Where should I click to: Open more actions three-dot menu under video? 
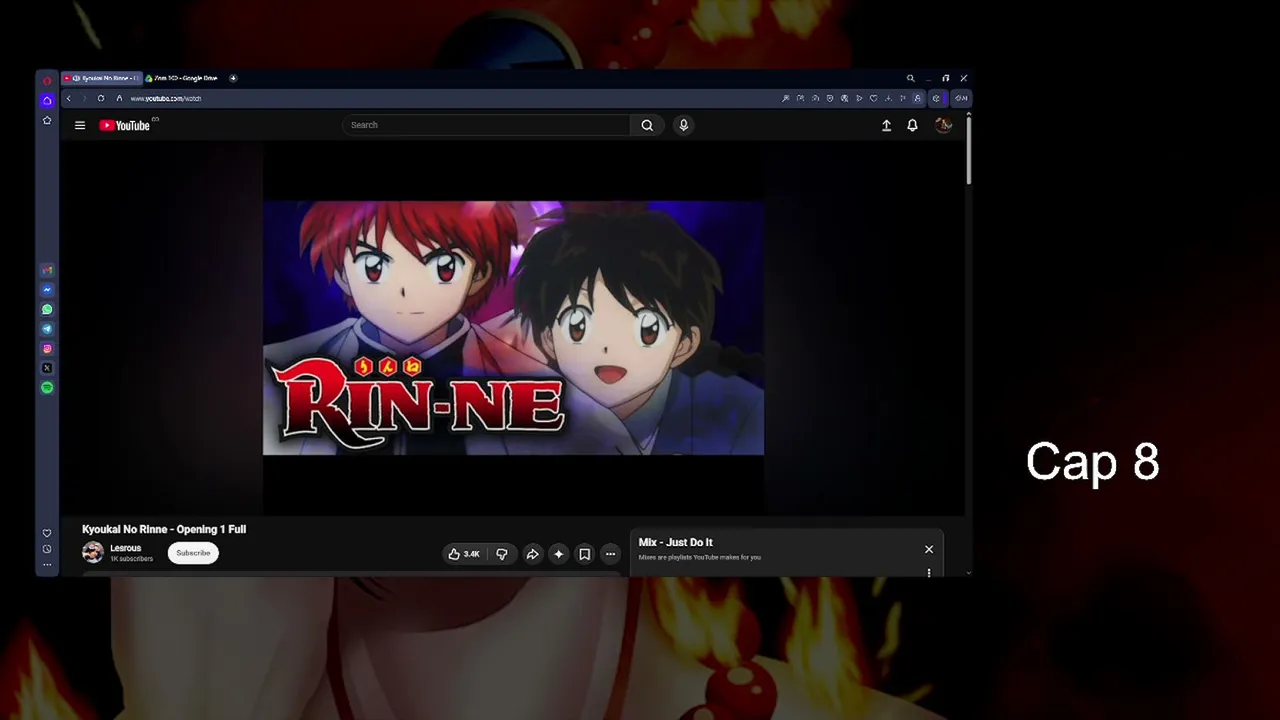pyautogui.click(x=610, y=554)
